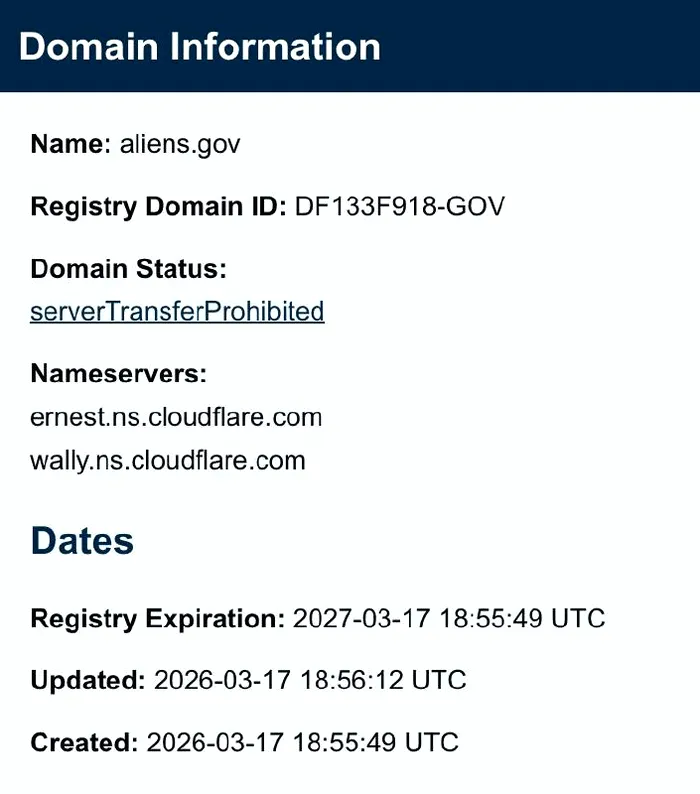
Task: Click the Registry Expiration label
Action: pos(158,618)
